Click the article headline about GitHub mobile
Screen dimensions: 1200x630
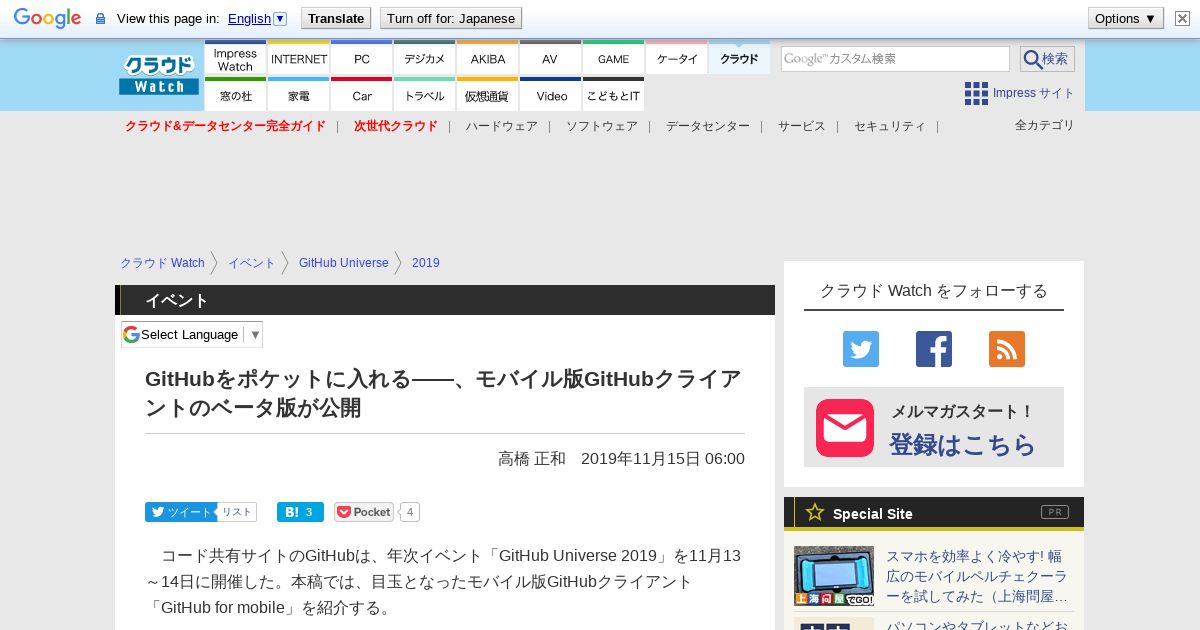tap(443, 393)
